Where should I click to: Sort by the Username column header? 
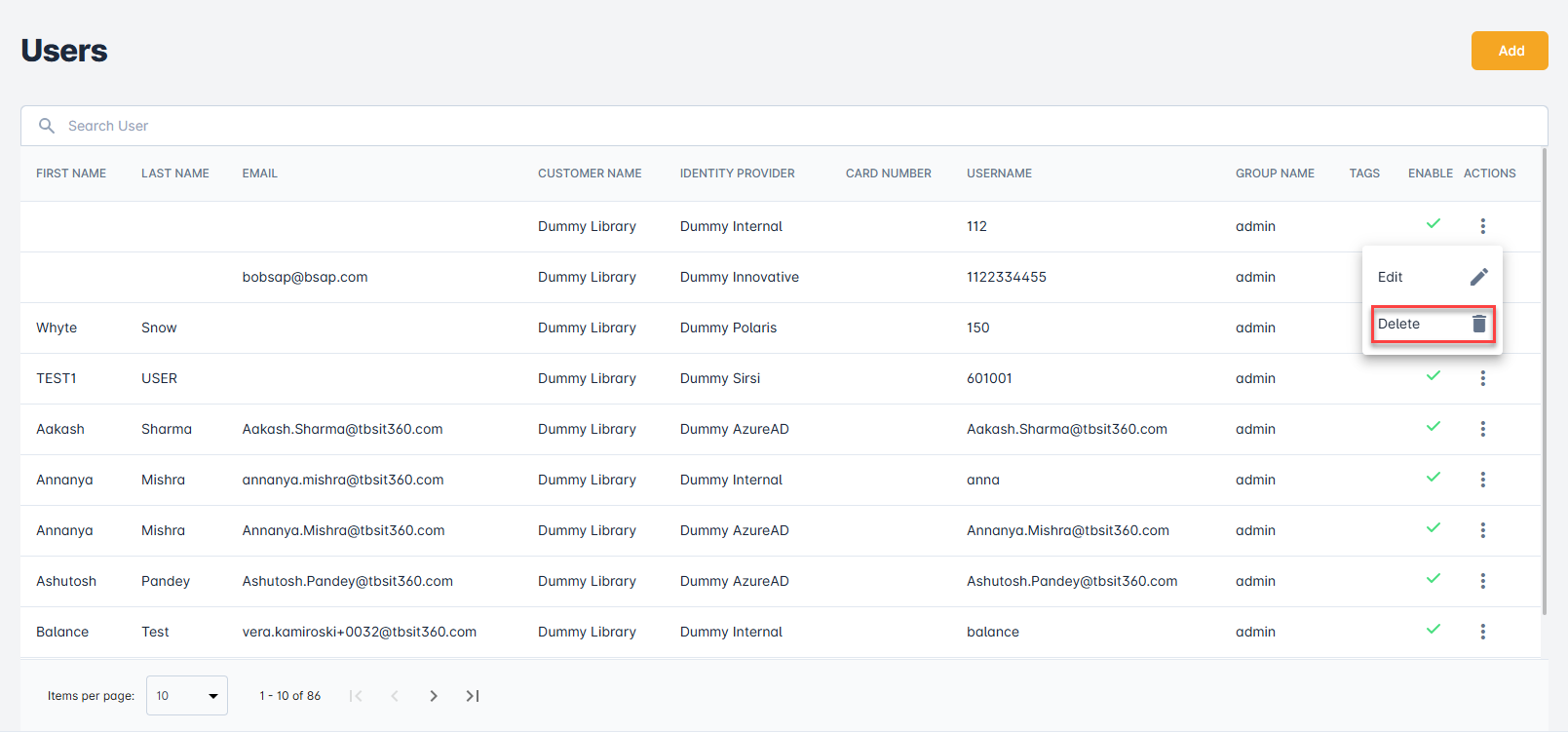999,174
